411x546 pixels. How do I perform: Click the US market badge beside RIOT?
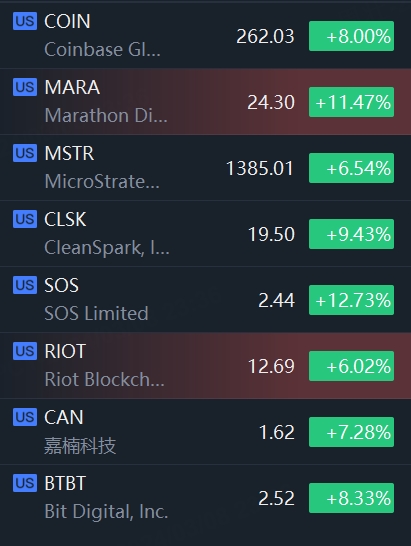(25, 351)
